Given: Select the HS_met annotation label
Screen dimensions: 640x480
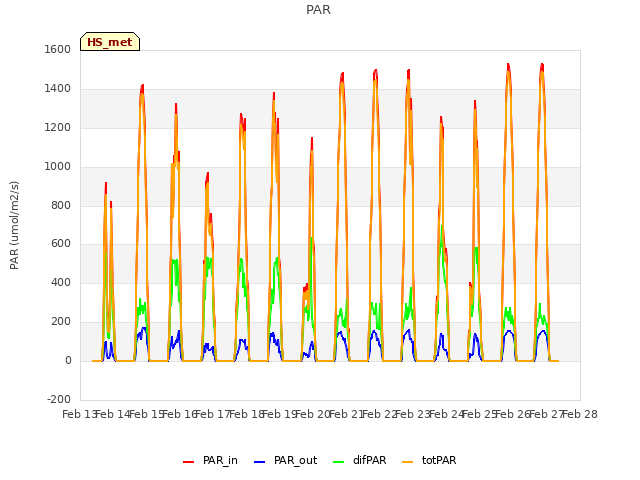Looking at the screenshot, I should coord(110,42).
